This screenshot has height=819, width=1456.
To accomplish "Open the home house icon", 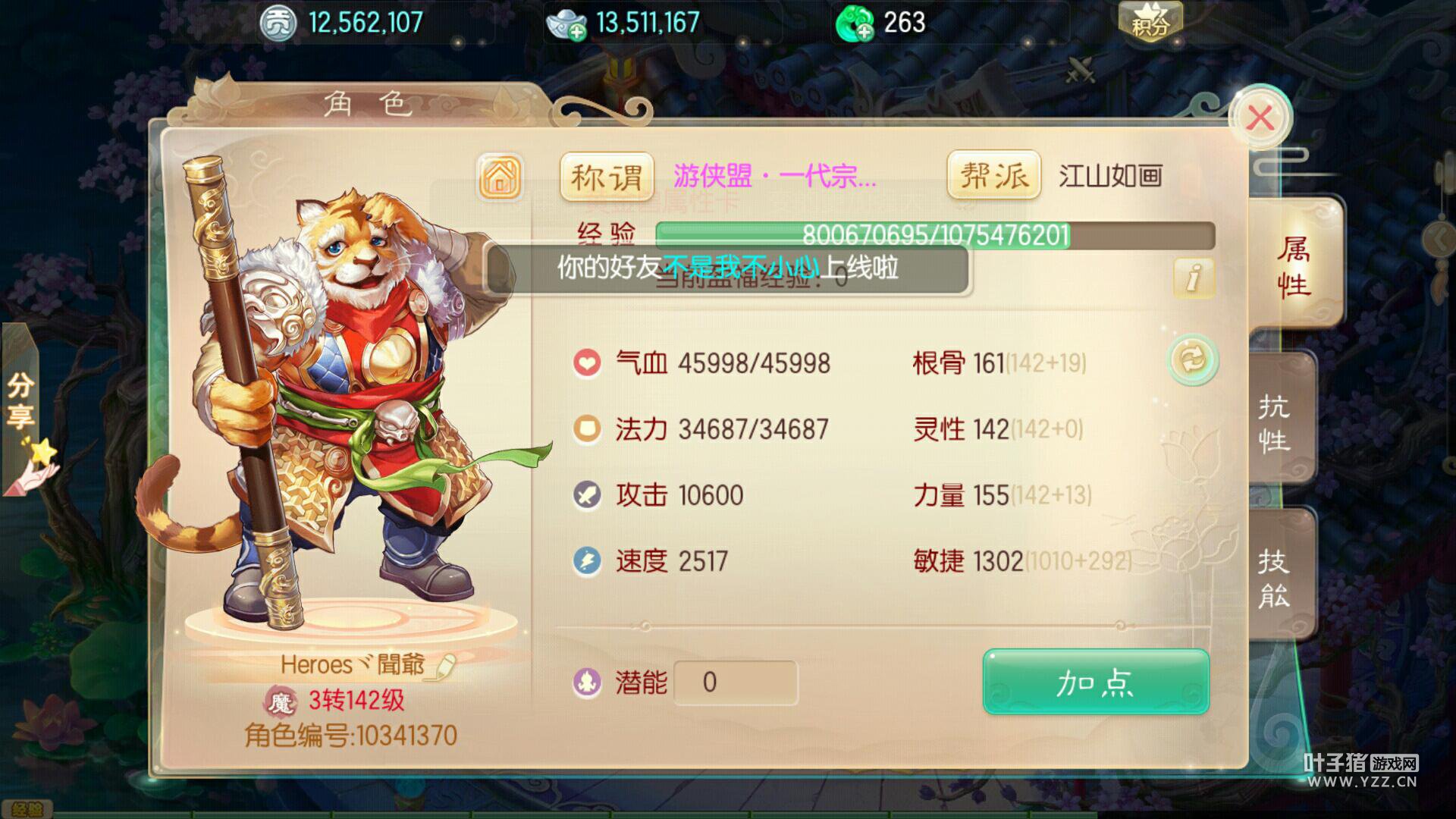I will click(500, 177).
